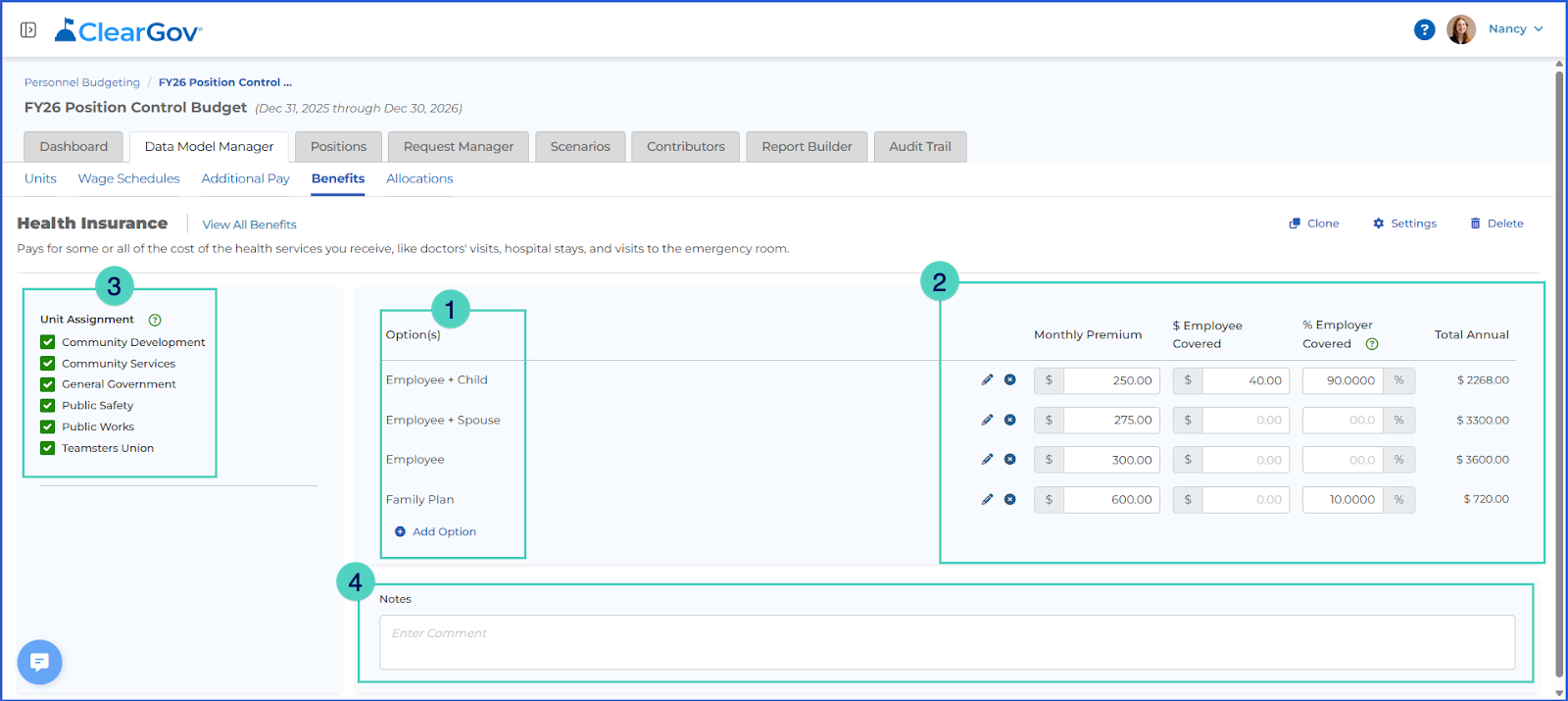
Task: Switch to the Positions tab
Action: click(x=338, y=146)
